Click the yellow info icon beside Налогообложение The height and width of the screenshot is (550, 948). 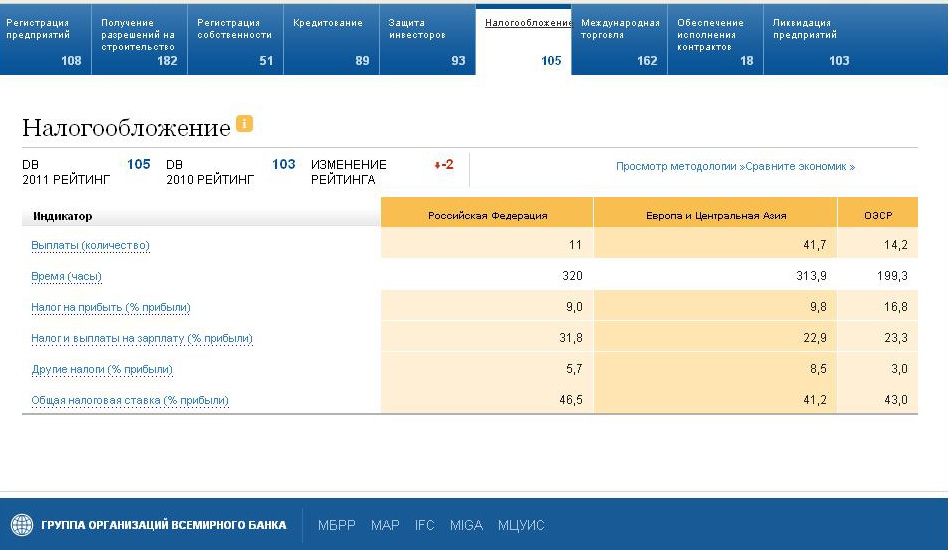244,125
